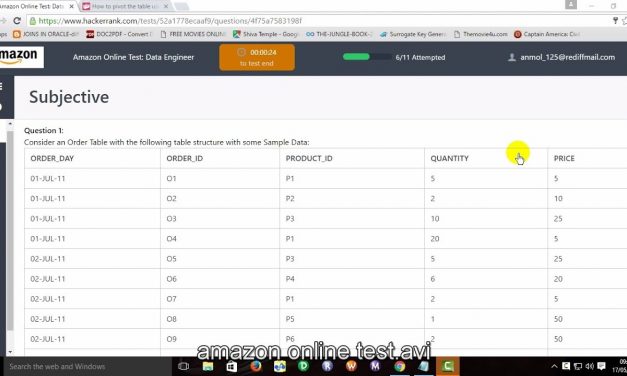Click the scroll-up arrow of the question panel
The width and height of the screenshot is (627, 376).
tap(10, 124)
